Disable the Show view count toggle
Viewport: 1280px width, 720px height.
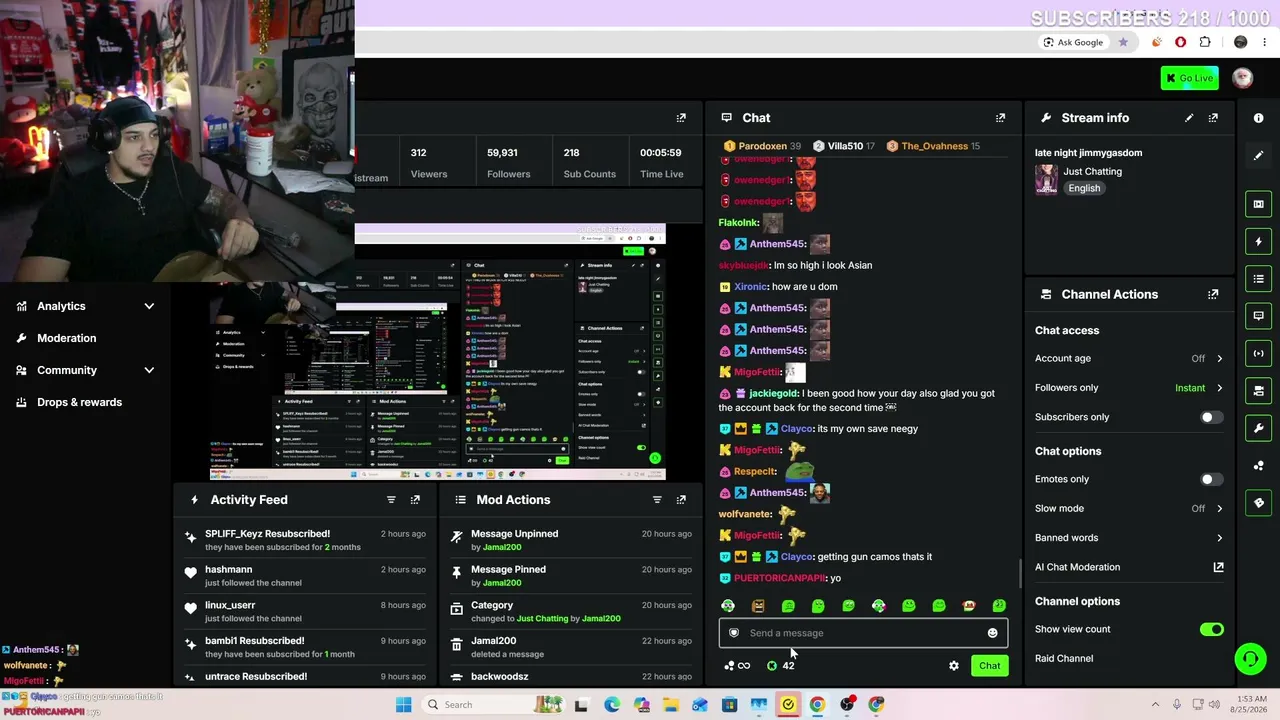tap(1211, 629)
